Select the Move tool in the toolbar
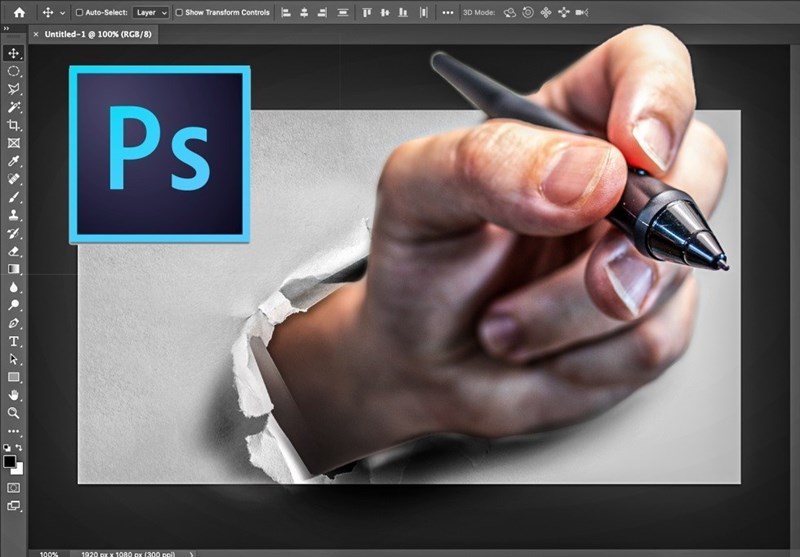Image resolution: width=800 pixels, height=557 pixels. [13, 53]
